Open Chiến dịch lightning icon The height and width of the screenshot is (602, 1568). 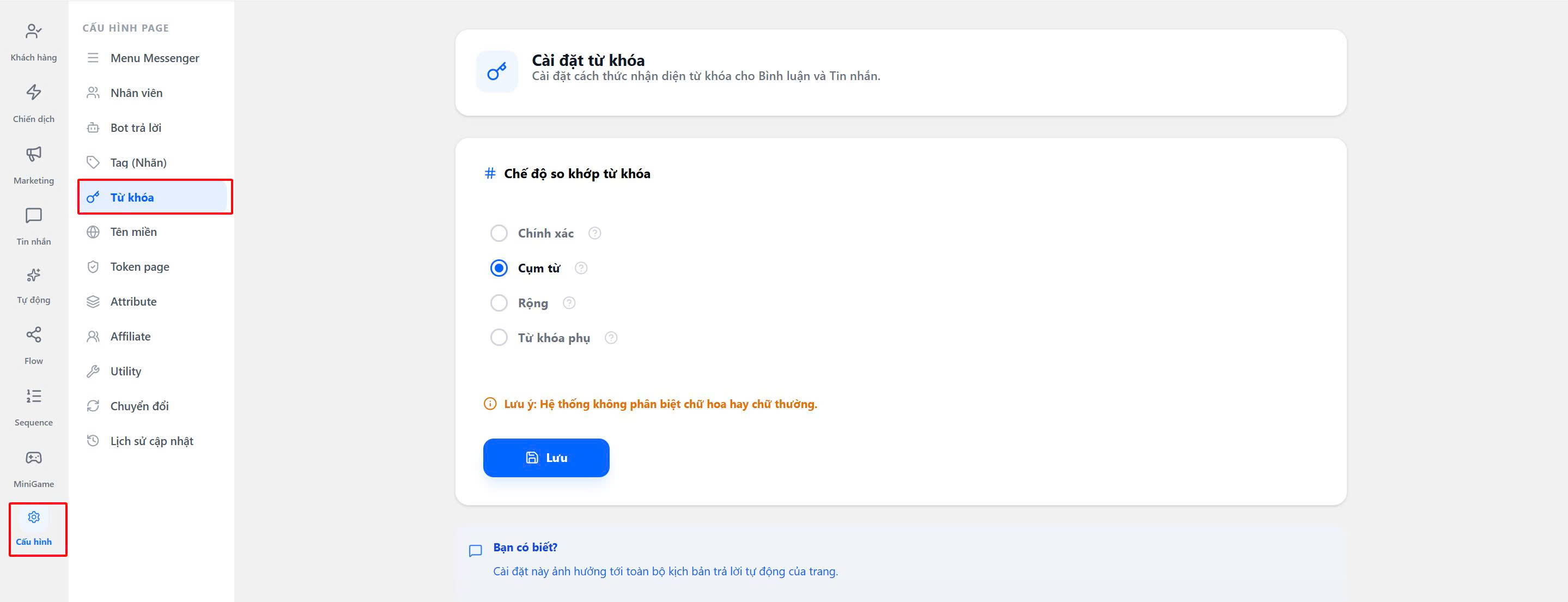33,92
